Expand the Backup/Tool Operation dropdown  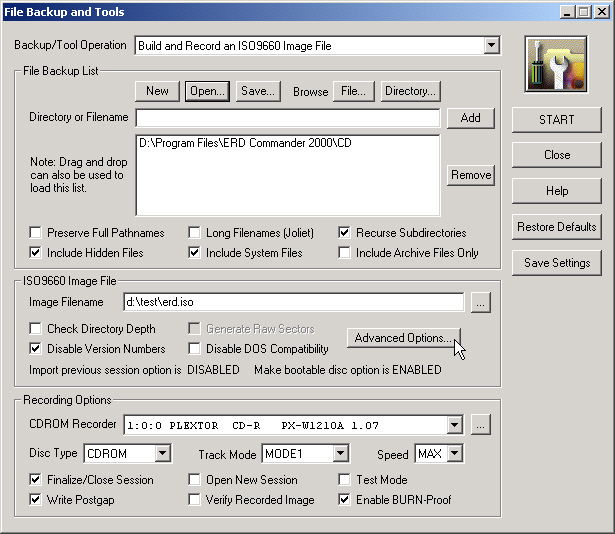pyautogui.click(x=490, y=46)
